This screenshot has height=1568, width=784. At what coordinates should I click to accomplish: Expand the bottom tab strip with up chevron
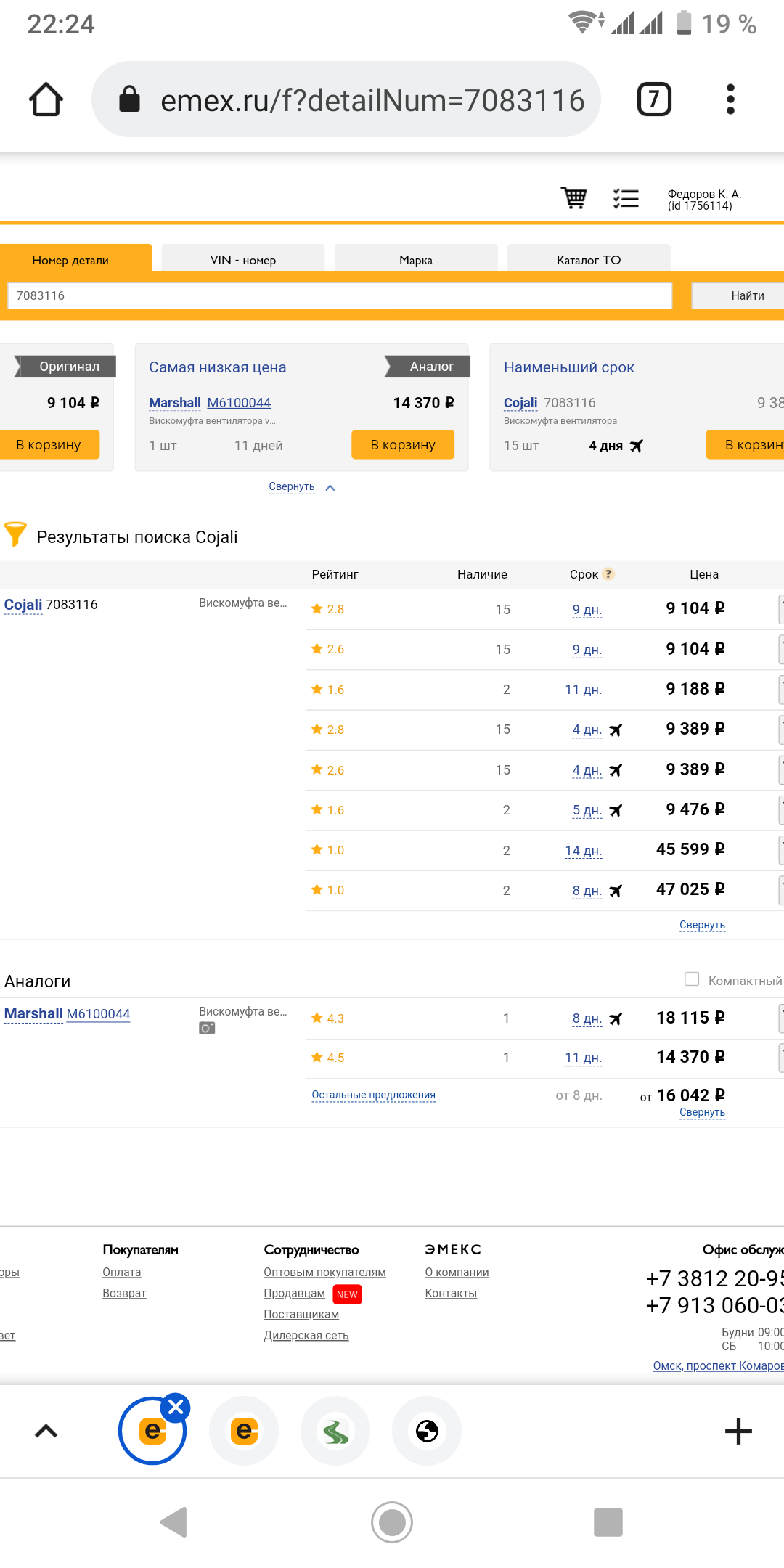[x=46, y=1432]
